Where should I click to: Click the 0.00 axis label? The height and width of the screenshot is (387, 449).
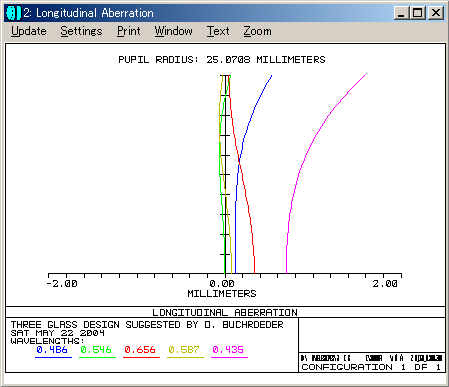point(222,284)
